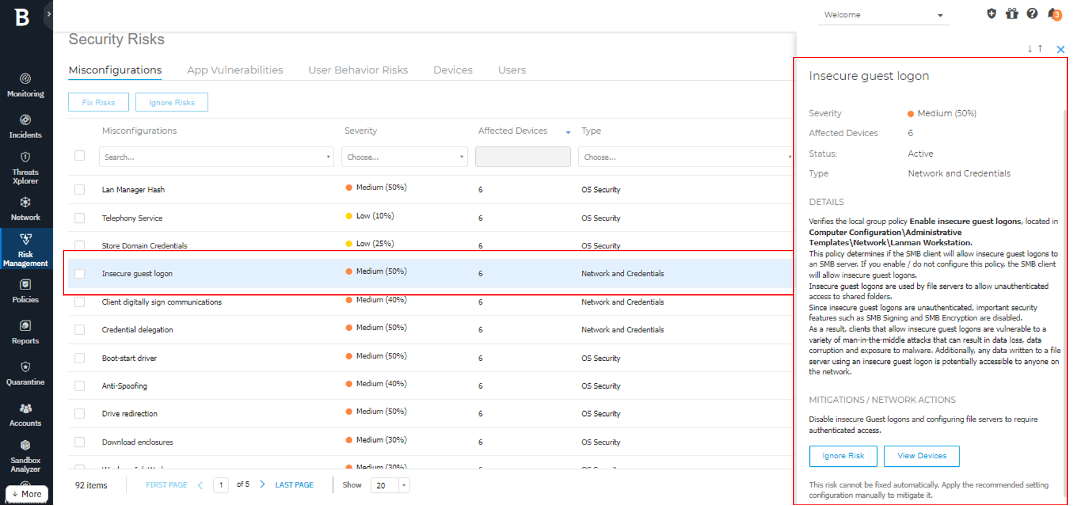Screen dimensions: 1080x506
Task: Open the help question mark icon
Action: point(1032,14)
